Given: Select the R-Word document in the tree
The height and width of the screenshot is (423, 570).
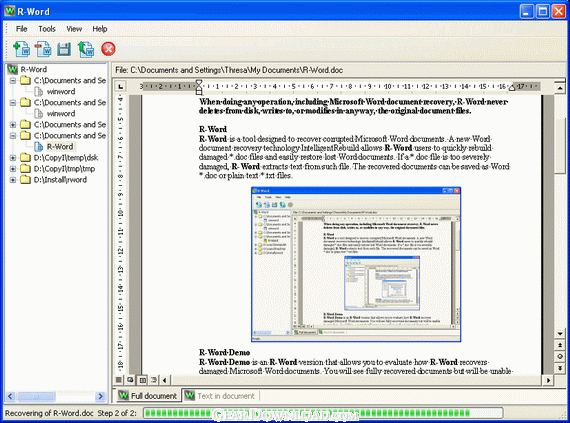Looking at the screenshot, I should [60, 147].
